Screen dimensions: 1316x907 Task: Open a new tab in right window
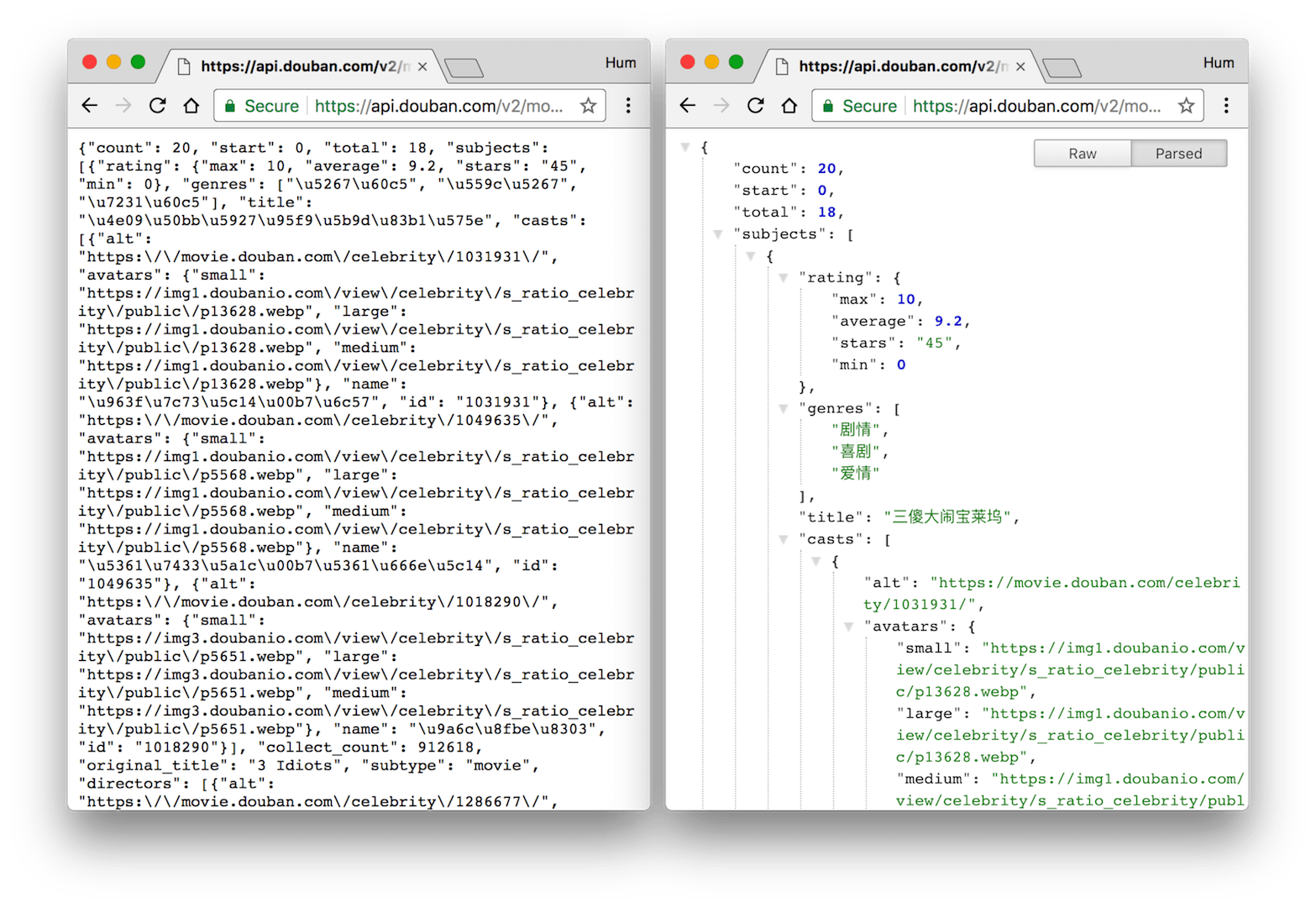click(x=1062, y=68)
